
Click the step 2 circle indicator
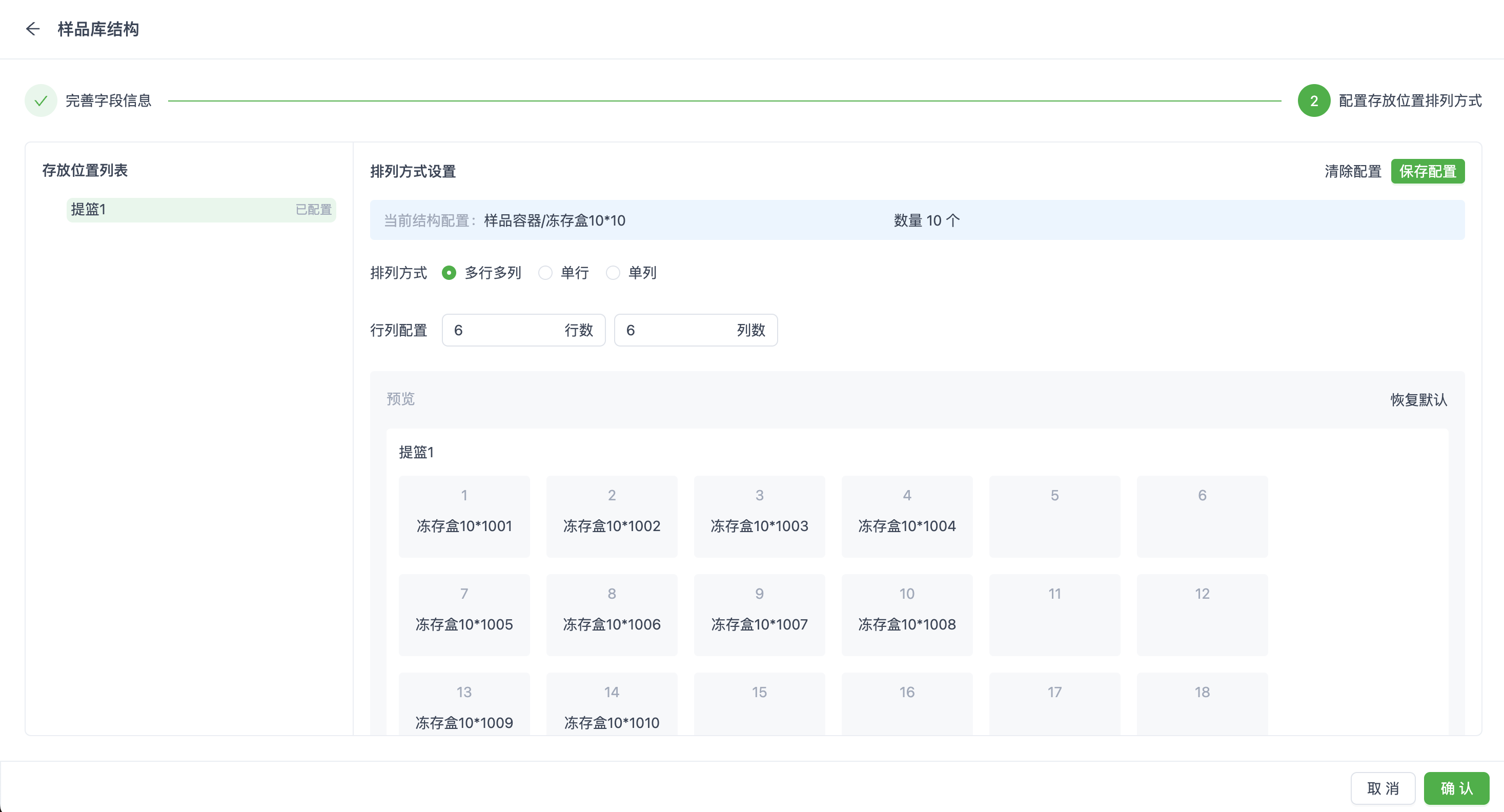click(x=1314, y=100)
